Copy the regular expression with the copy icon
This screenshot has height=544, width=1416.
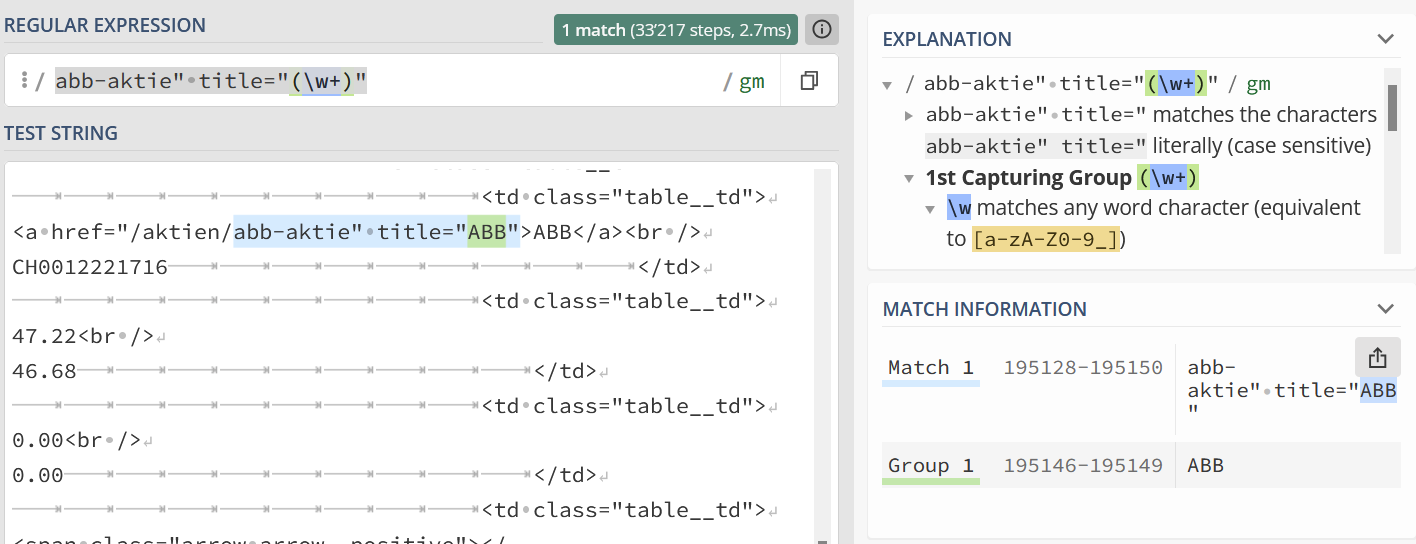click(x=810, y=81)
